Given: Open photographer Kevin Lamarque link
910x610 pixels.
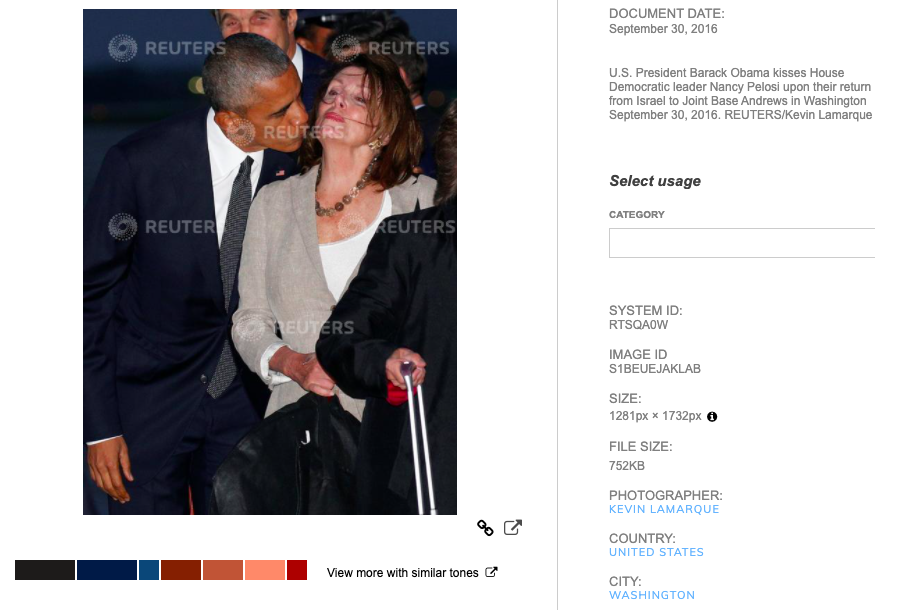Looking at the screenshot, I should pyautogui.click(x=664, y=509).
